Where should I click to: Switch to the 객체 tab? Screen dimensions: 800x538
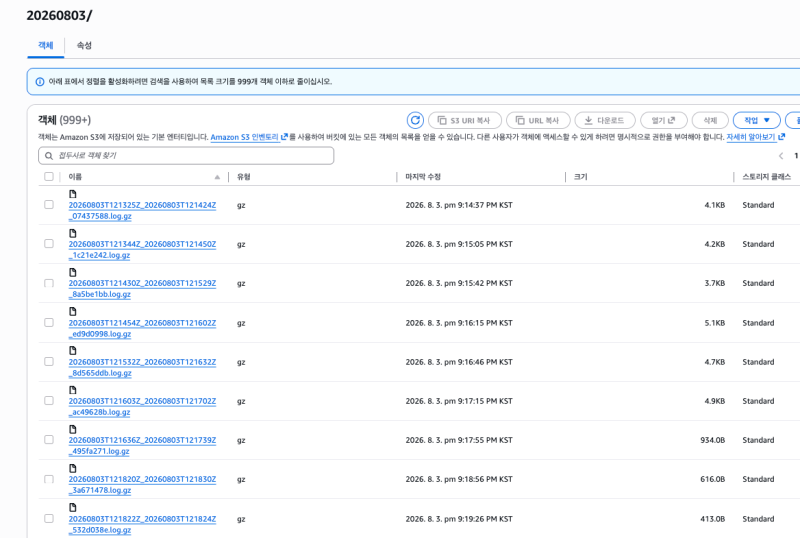pos(45,45)
